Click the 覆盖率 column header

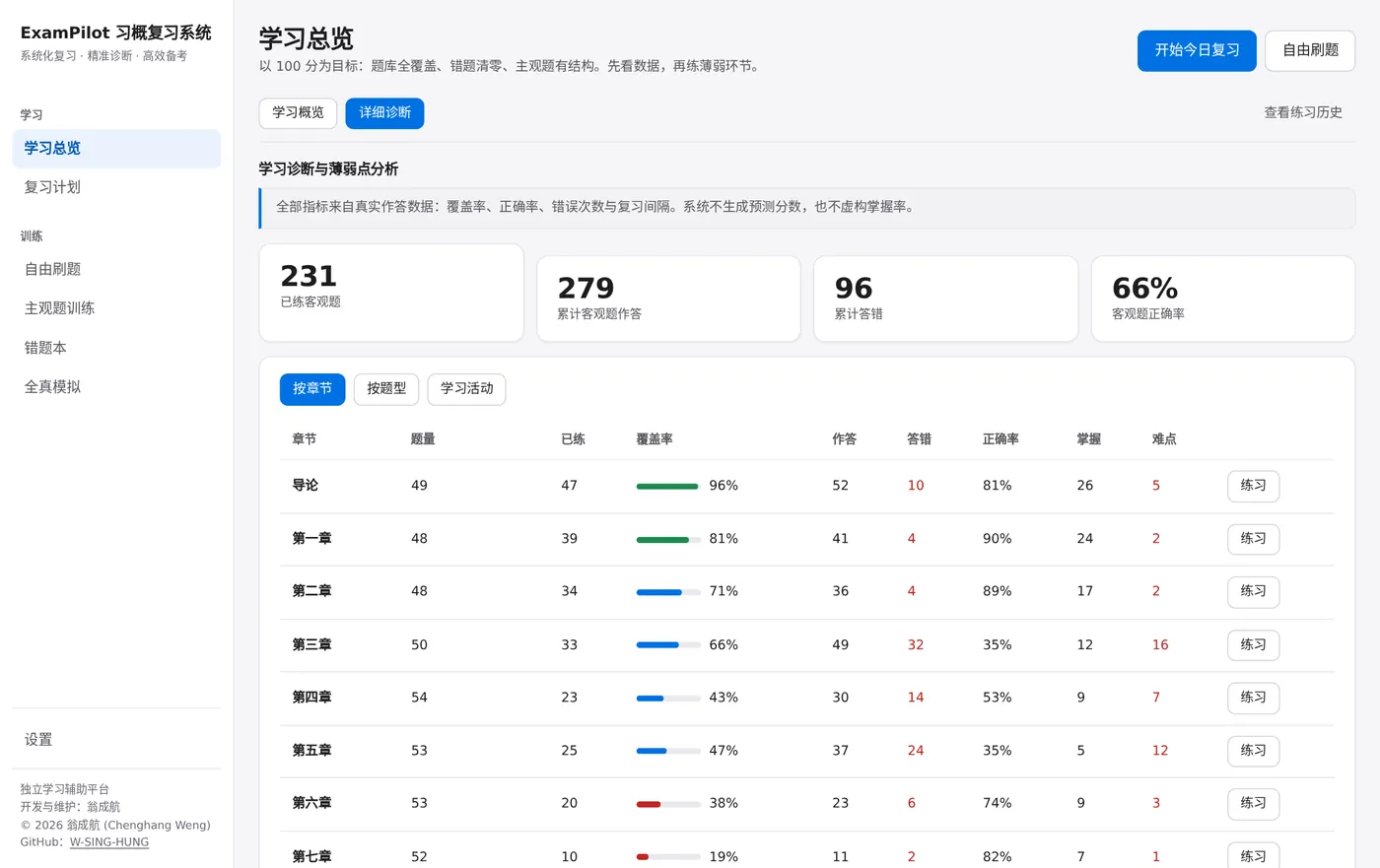coord(655,439)
